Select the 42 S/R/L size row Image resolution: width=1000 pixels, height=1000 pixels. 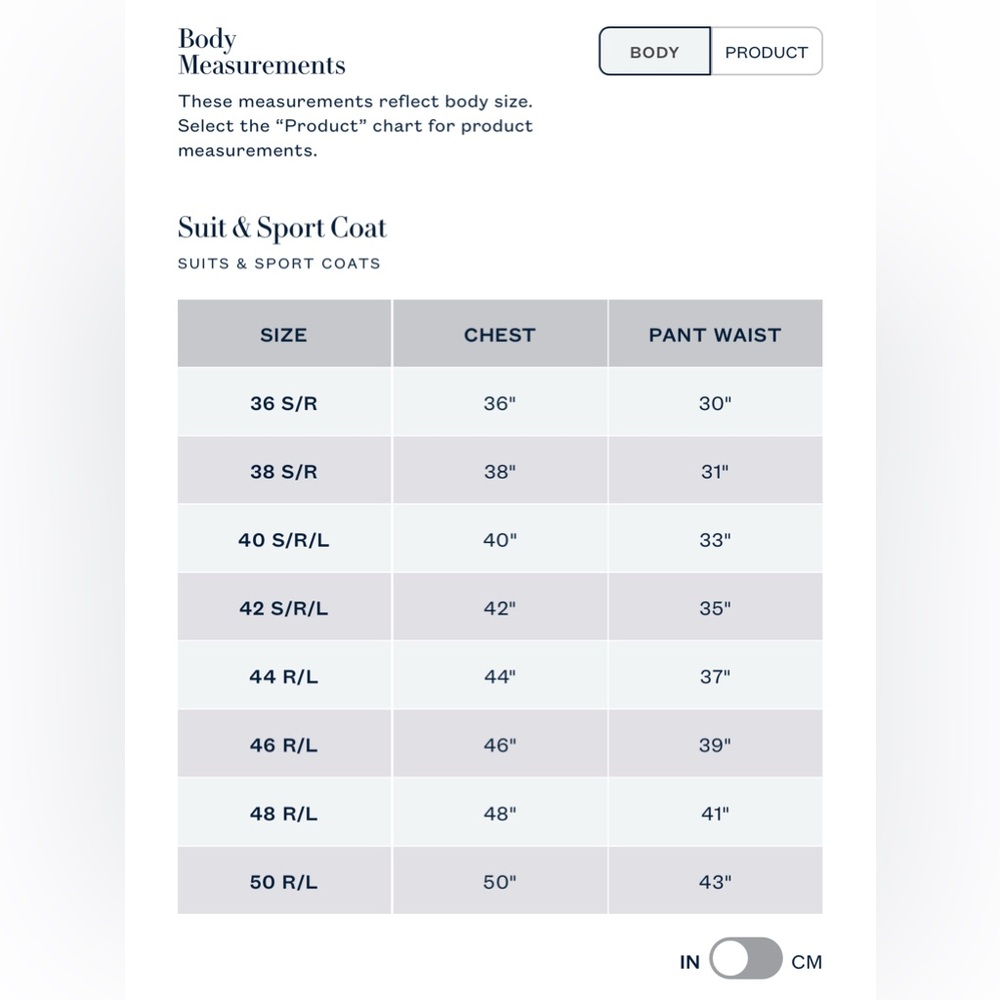[x=500, y=607]
